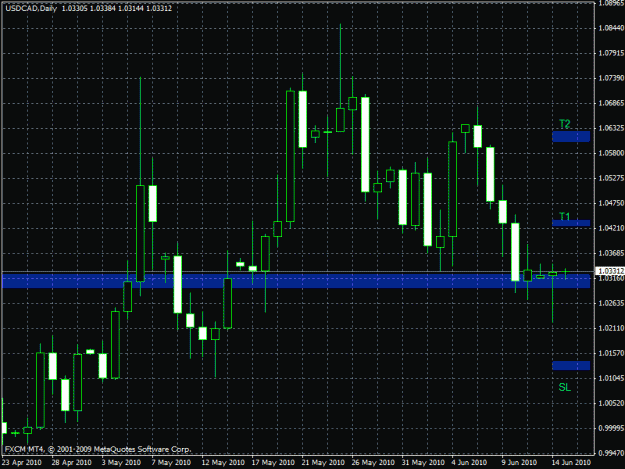
Task: Click the T1 target label
Action: tap(564, 216)
